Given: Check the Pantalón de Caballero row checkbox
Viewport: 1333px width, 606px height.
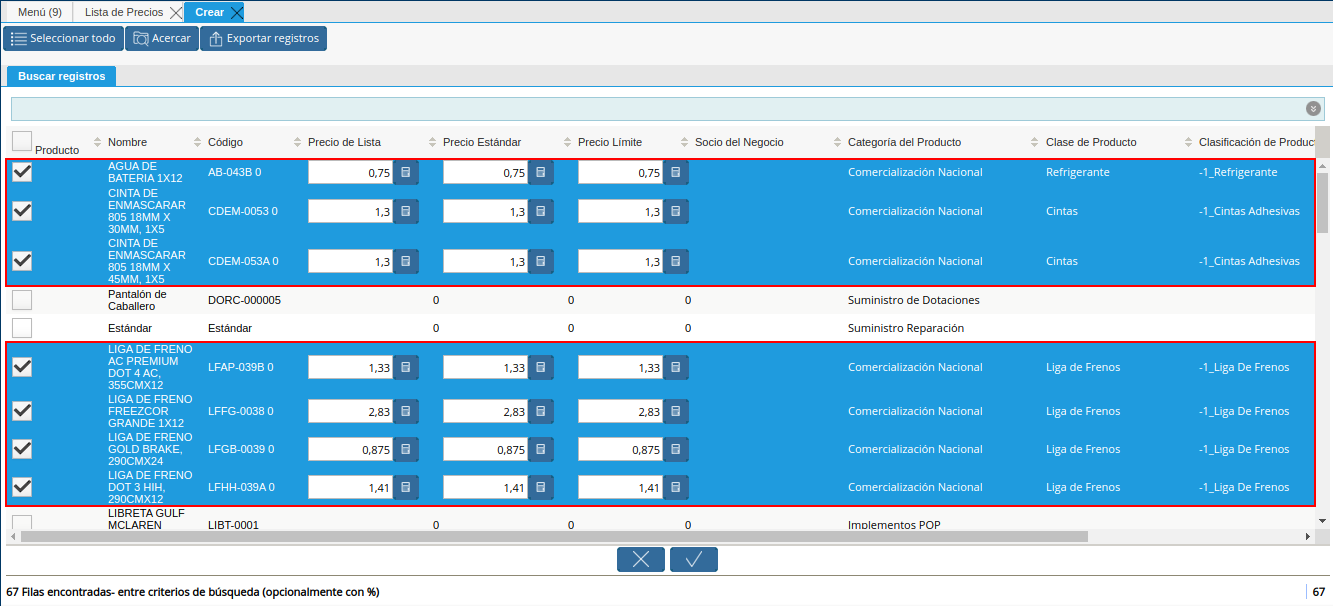Looking at the screenshot, I should [22, 300].
